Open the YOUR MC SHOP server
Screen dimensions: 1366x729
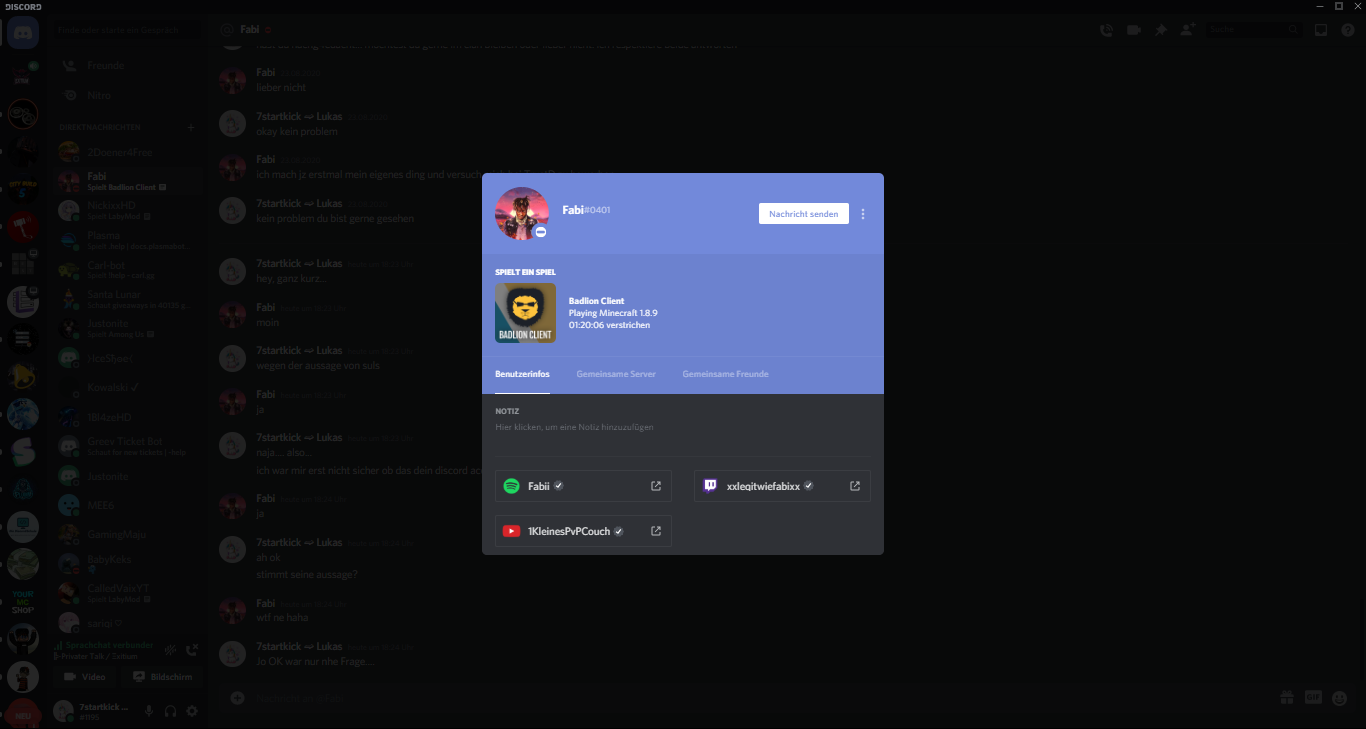tap(23, 601)
